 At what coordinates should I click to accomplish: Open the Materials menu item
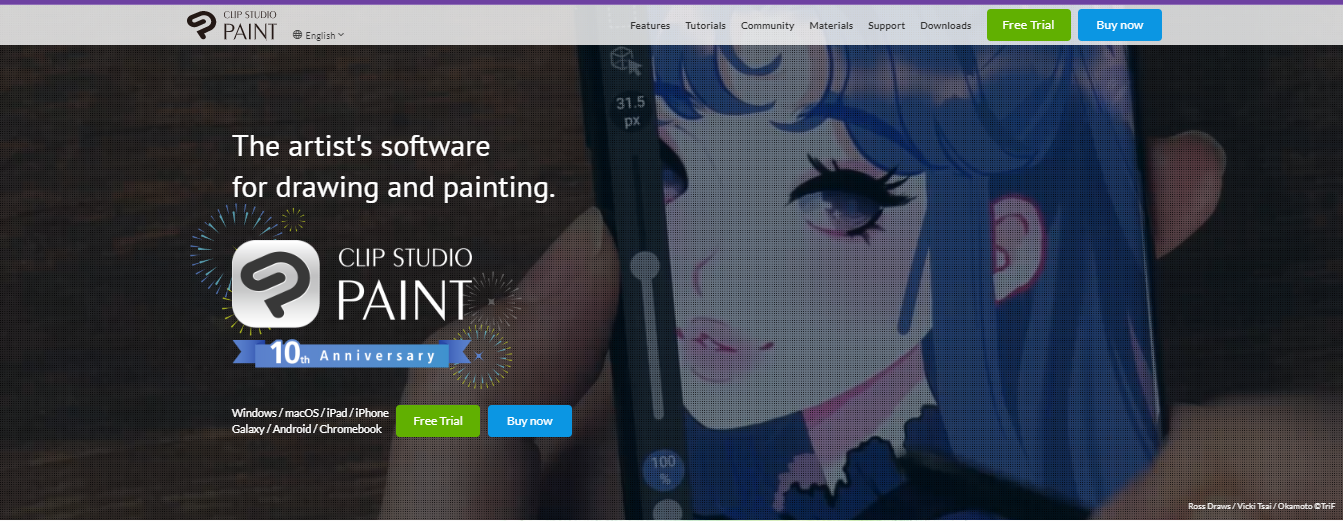[x=831, y=25]
